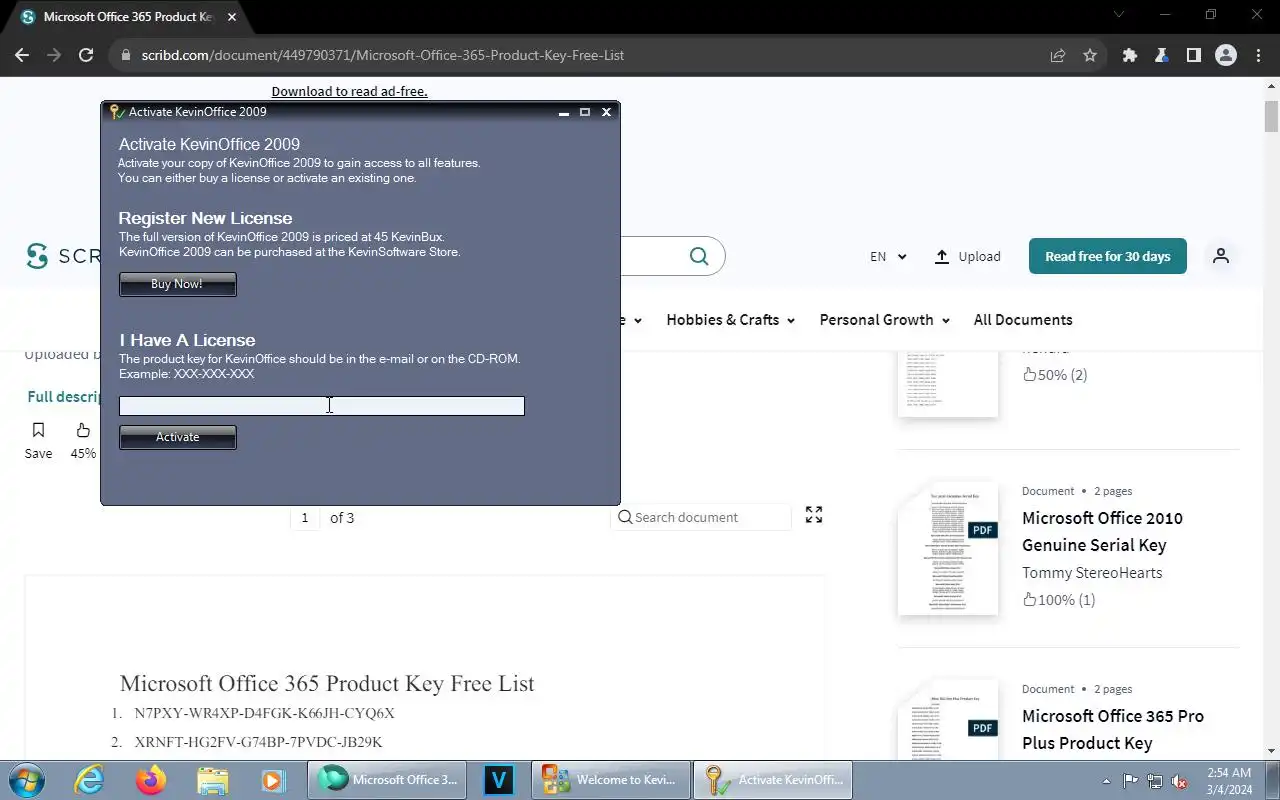Click second product key XRNFT-HG2FV text
The image size is (1280, 800).
pyautogui.click(x=258, y=742)
